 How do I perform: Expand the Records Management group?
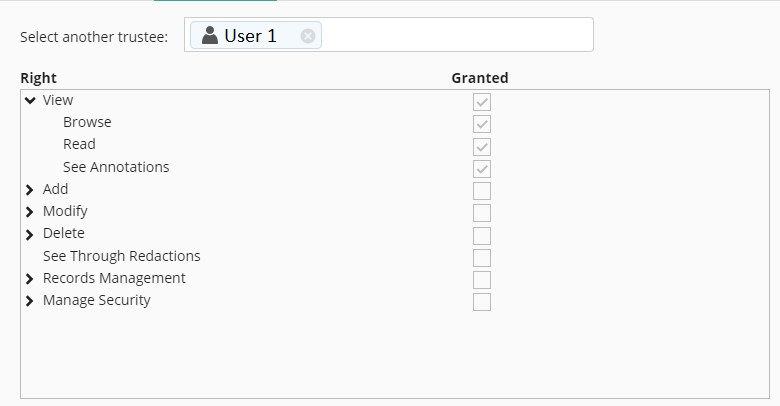(30, 279)
